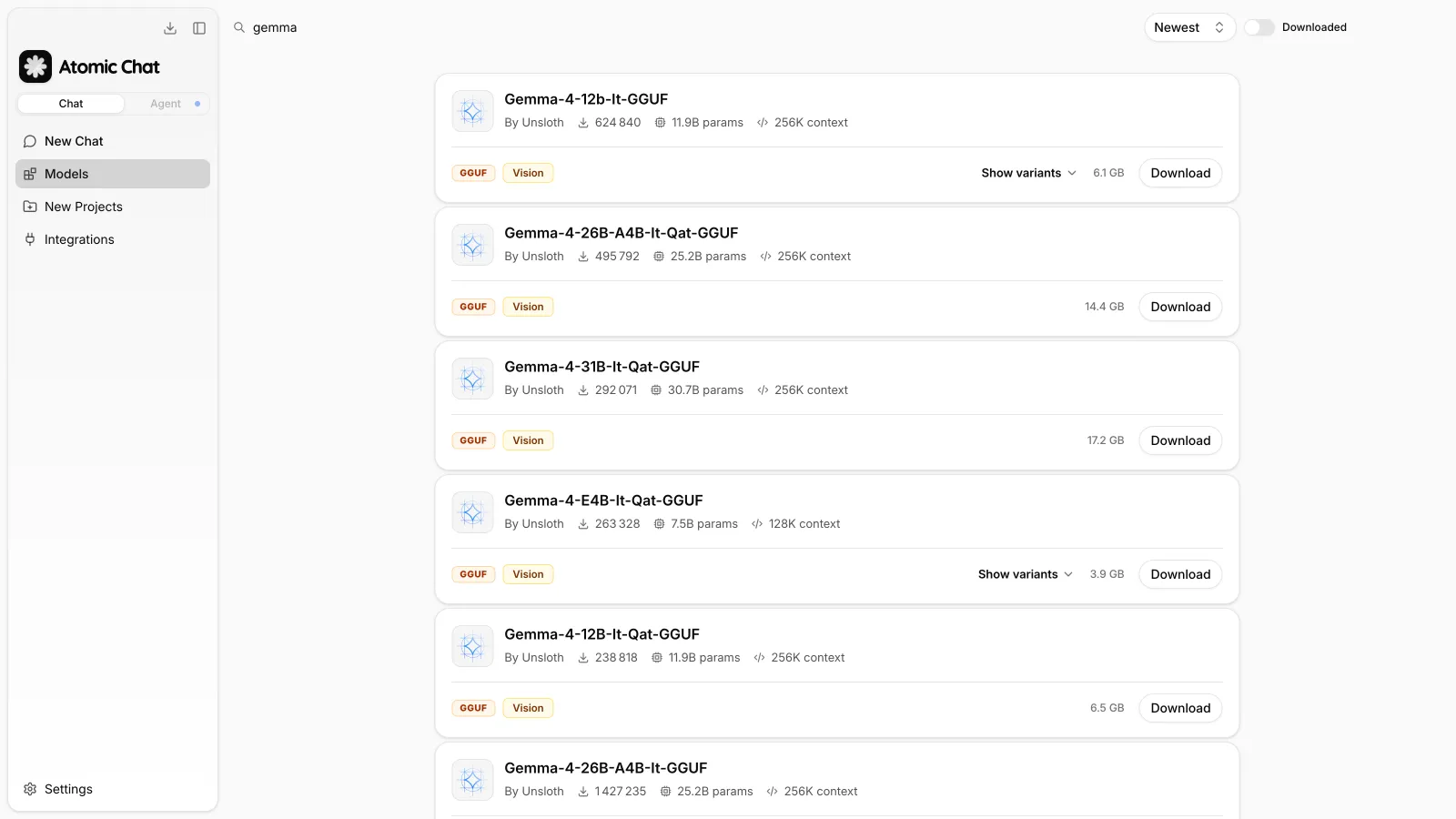
Task: Click Vision tag on Gemma-4-26B-A4B-It-Qat-GGUF card
Action: click(528, 307)
